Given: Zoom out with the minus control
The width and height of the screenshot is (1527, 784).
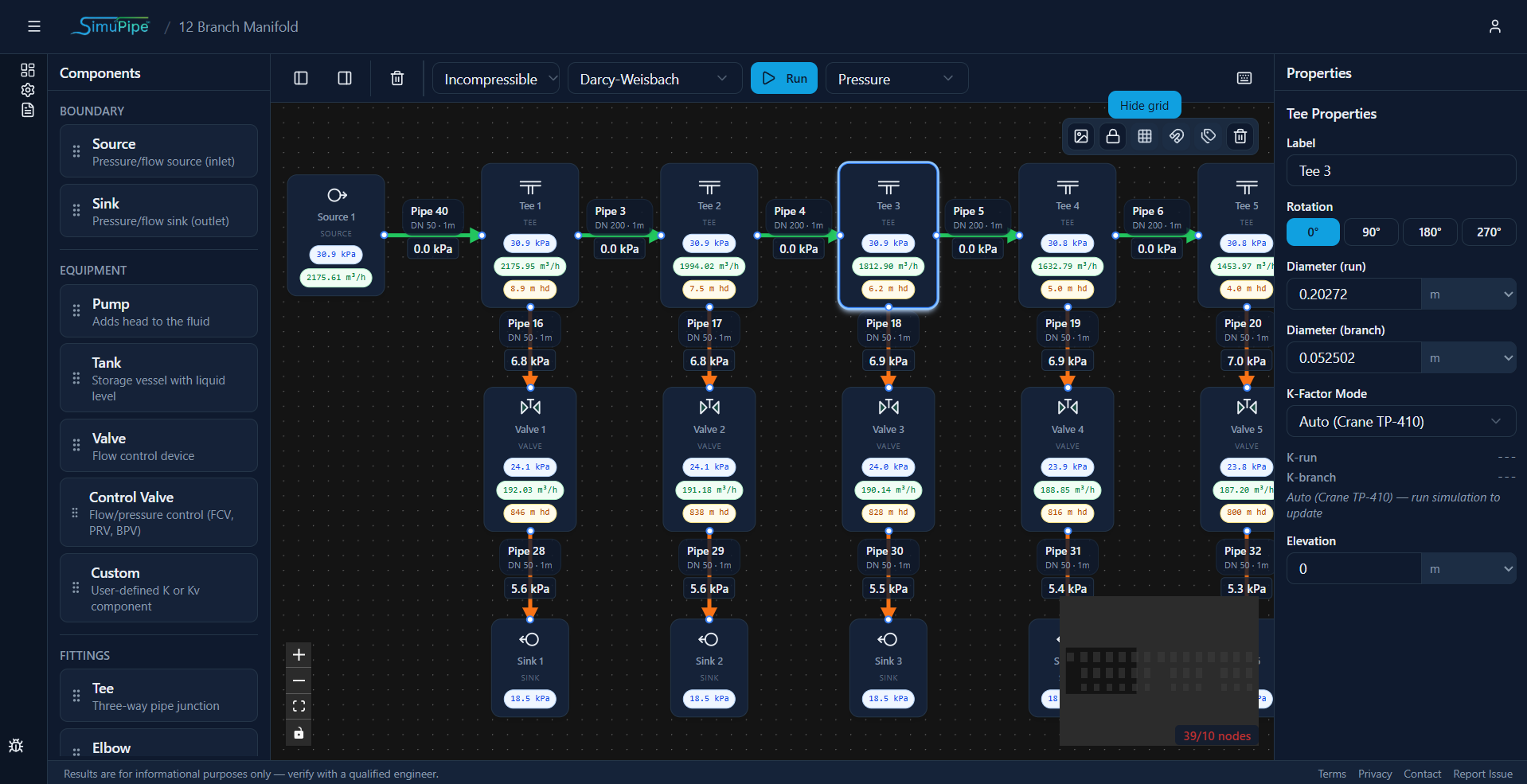Looking at the screenshot, I should click(x=299, y=681).
